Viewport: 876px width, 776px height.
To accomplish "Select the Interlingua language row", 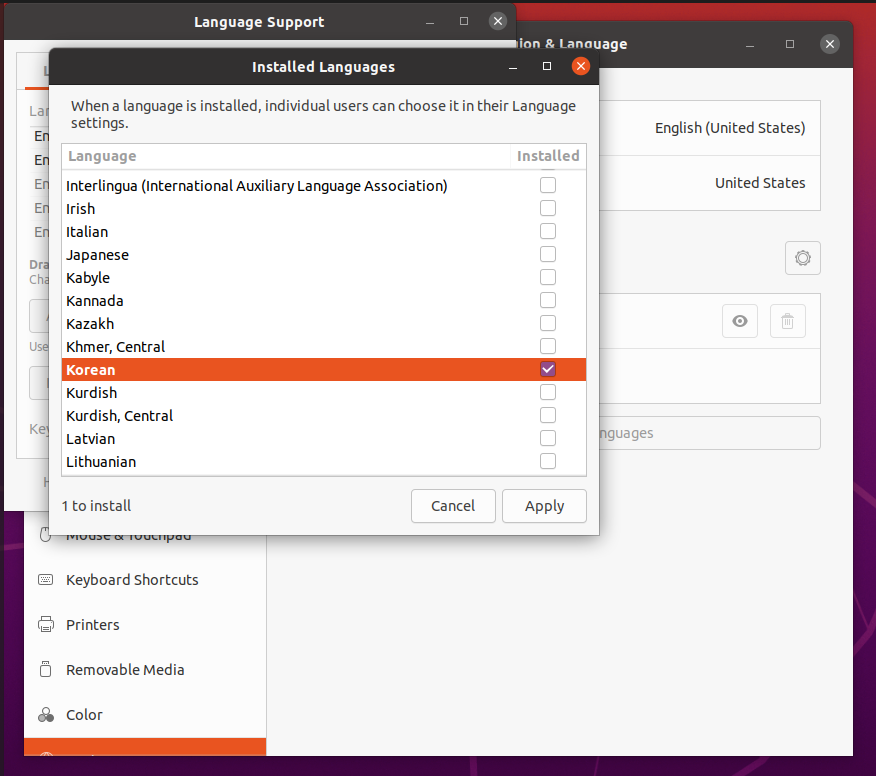I will pyautogui.click(x=324, y=185).
